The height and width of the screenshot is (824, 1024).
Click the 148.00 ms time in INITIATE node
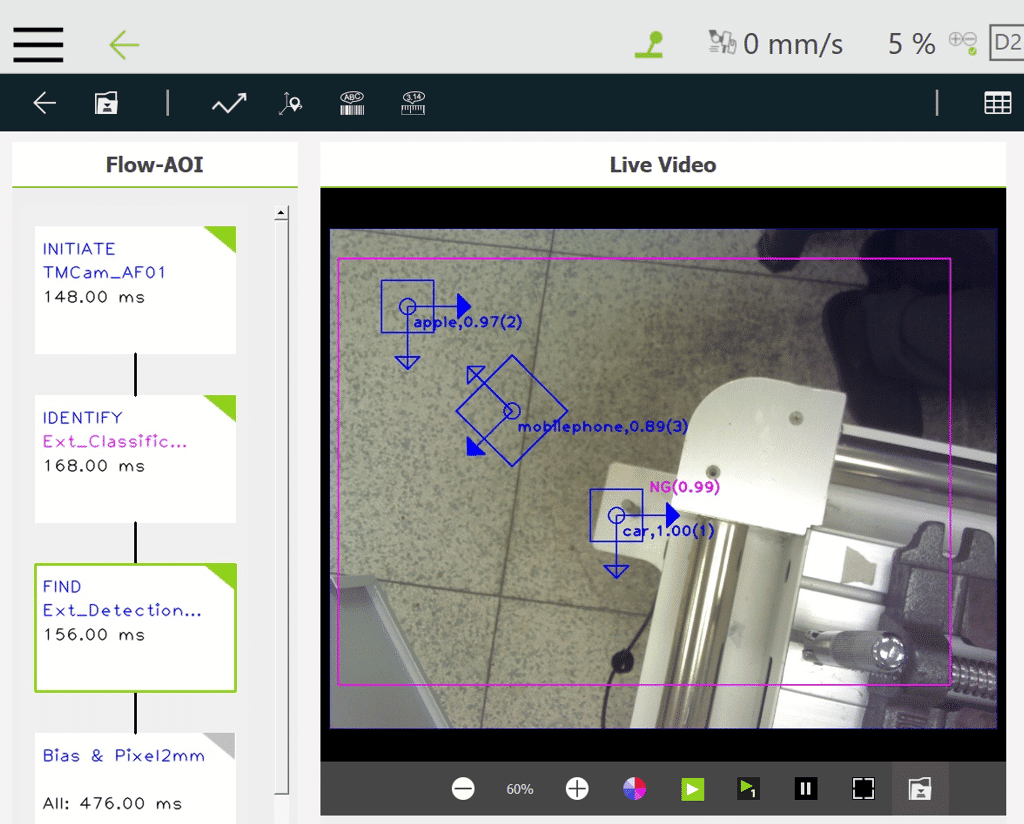(94, 297)
